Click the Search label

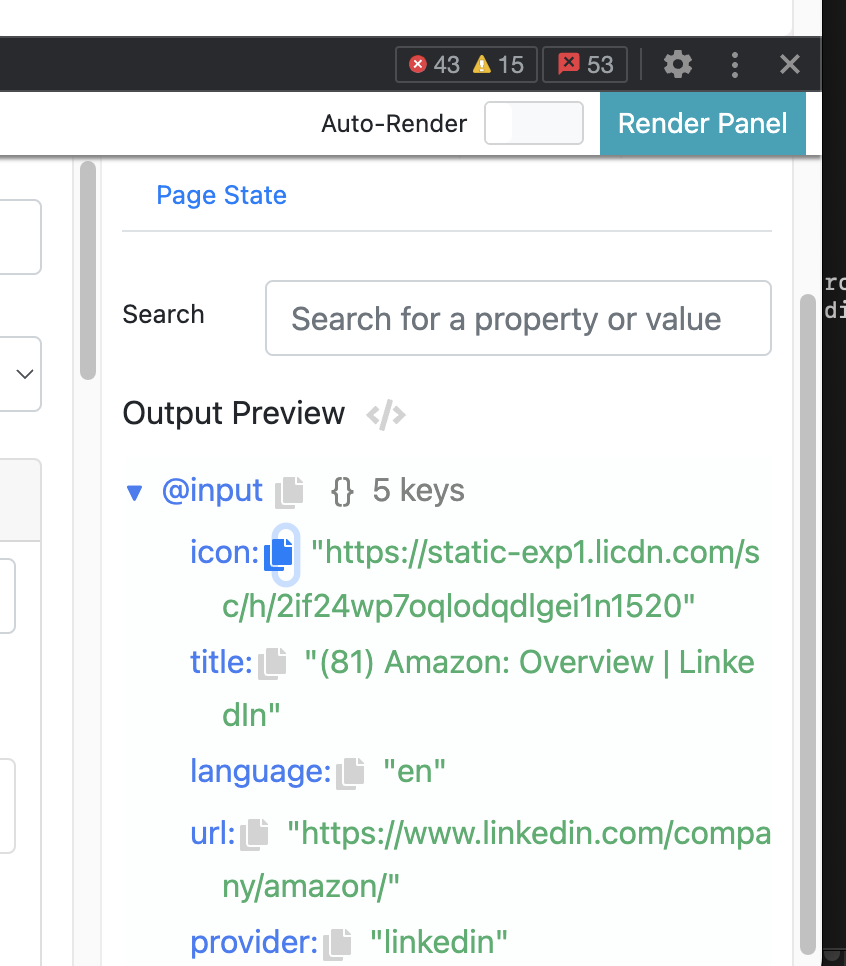tap(163, 315)
